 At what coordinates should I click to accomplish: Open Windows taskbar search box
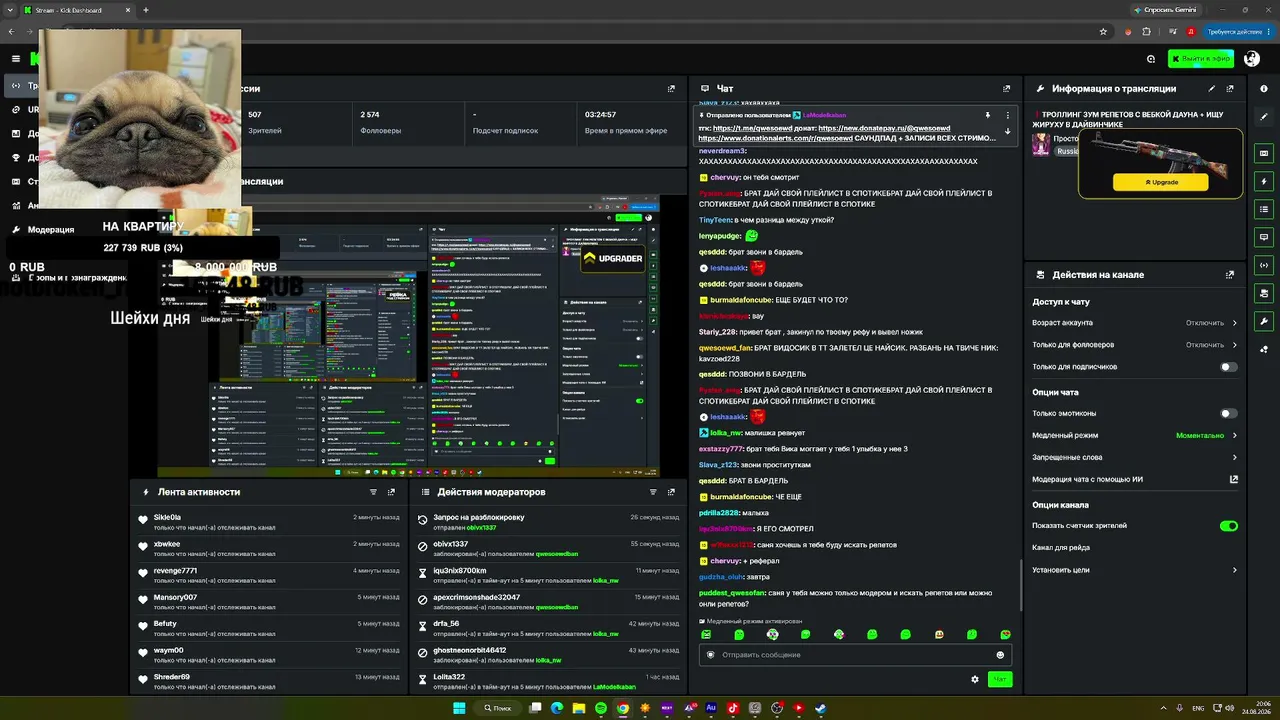pos(498,708)
